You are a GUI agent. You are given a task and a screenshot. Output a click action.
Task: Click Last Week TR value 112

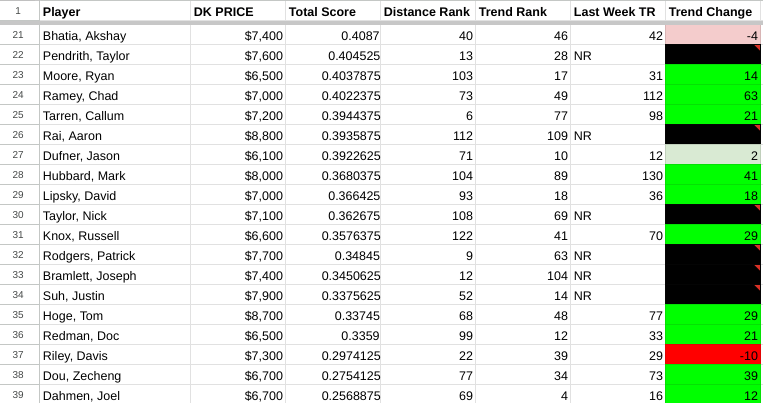[618, 95]
